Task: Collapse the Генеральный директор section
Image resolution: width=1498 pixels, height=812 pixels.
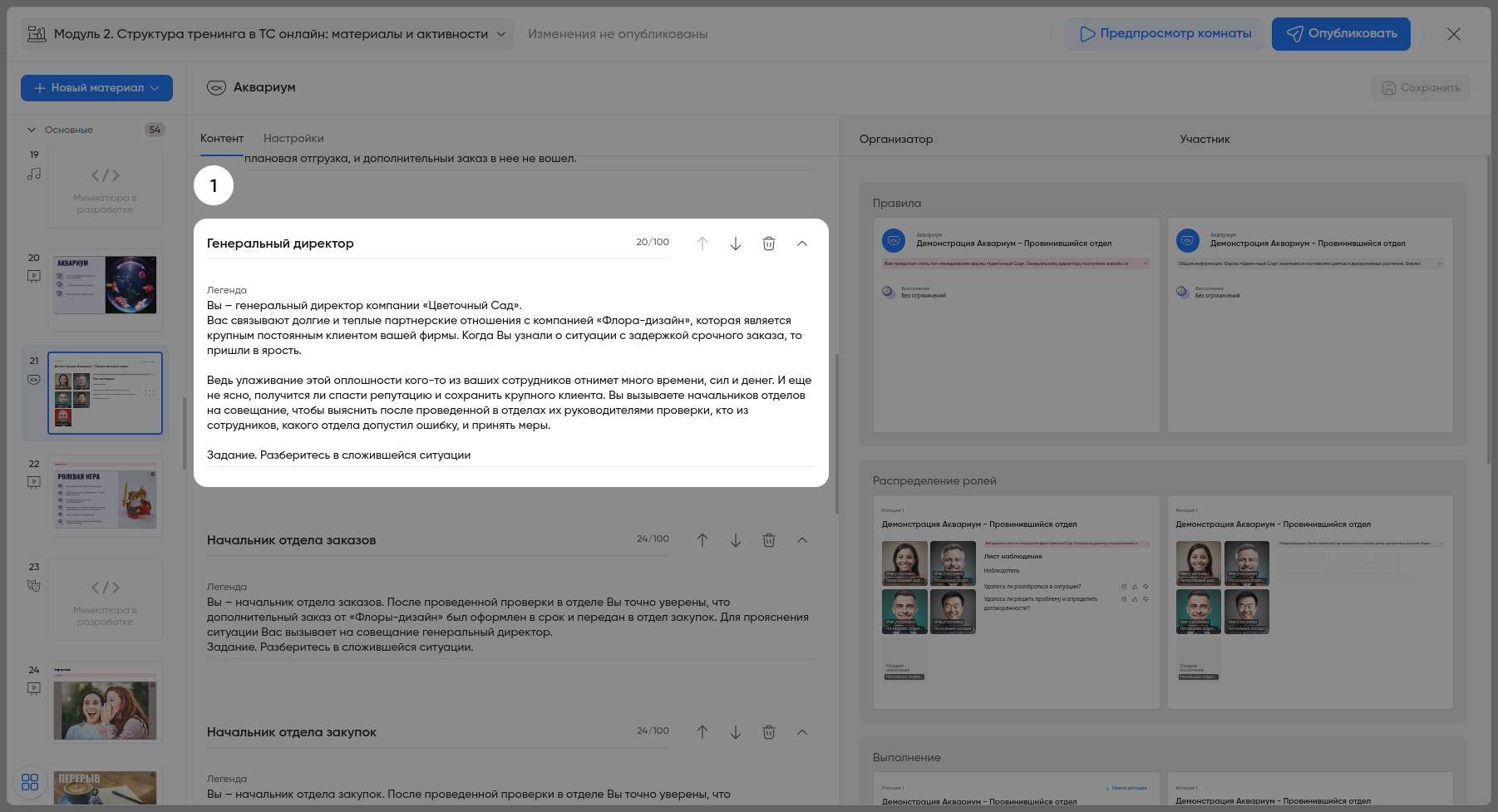Action: (802, 244)
